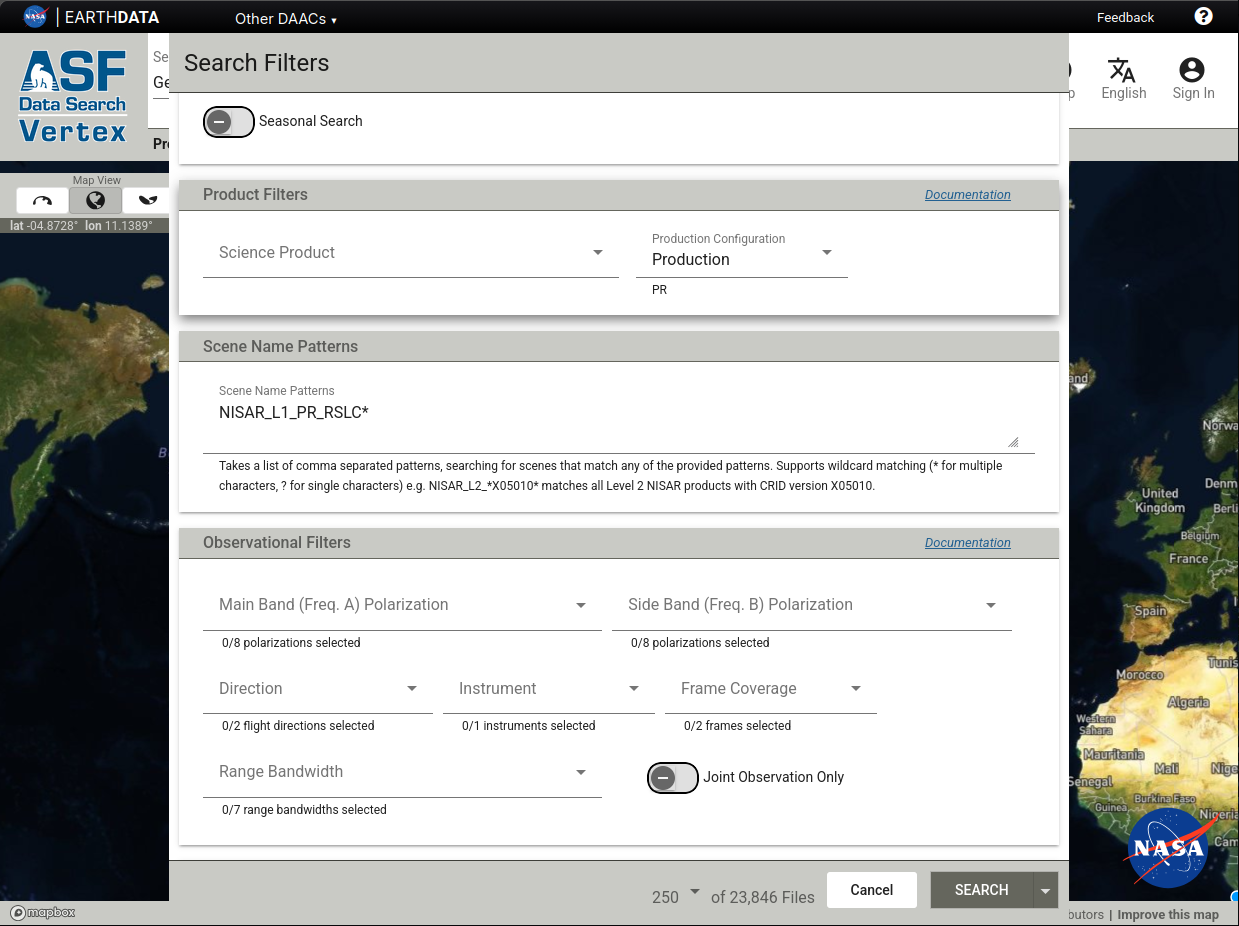Click '0/8 polarizations selected' under Main Band

(x=291, y=643)
